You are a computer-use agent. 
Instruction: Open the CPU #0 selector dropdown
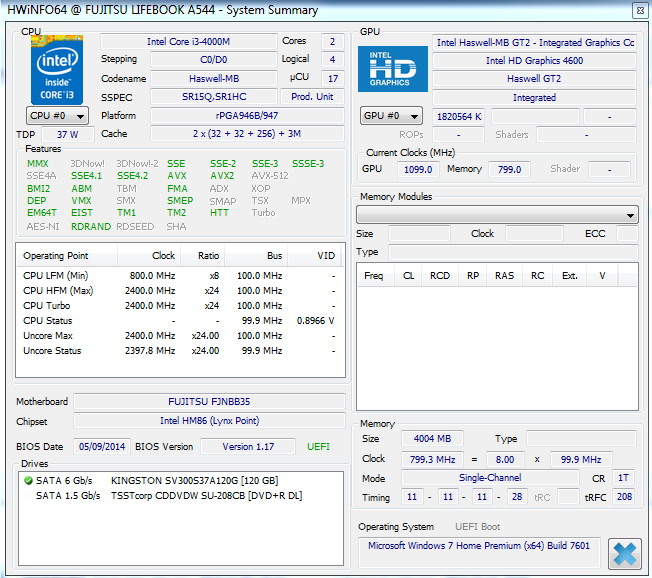57,116
